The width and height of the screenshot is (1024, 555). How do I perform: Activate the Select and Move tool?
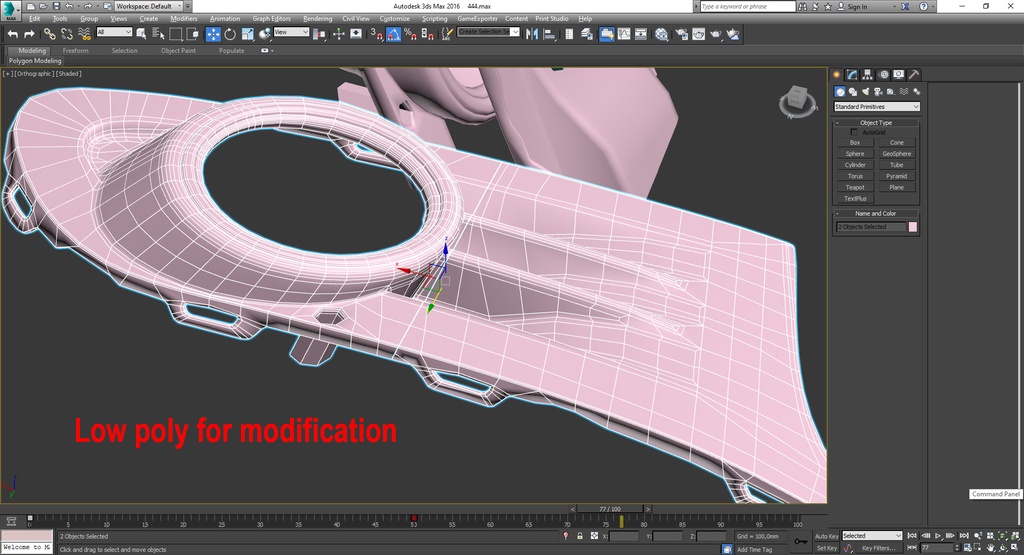click(x=213, y=34)
